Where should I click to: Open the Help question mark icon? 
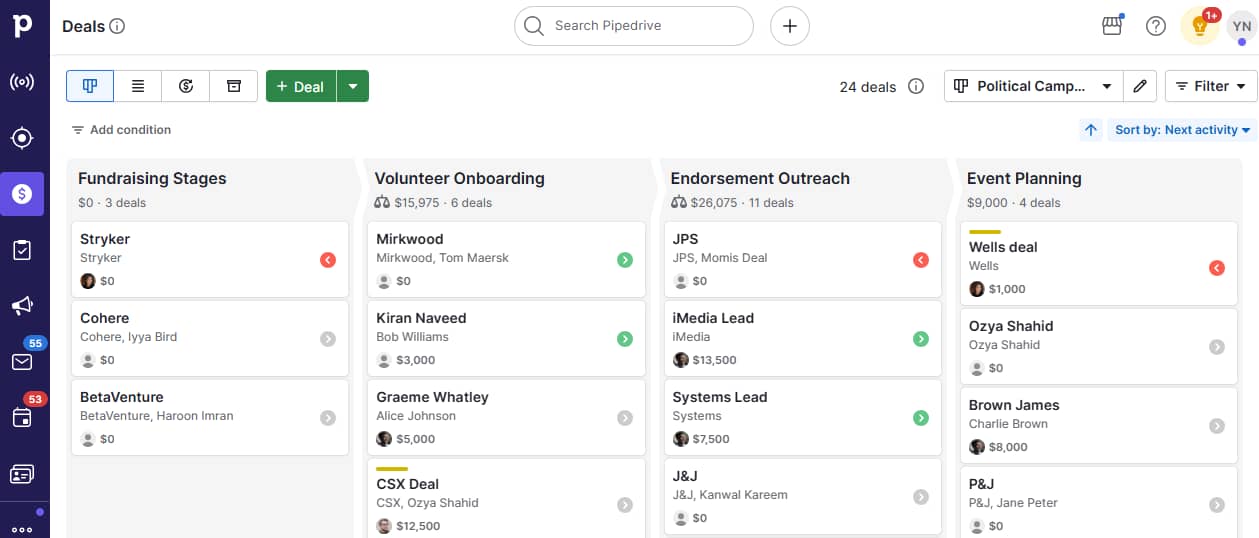coord(1156,26)
